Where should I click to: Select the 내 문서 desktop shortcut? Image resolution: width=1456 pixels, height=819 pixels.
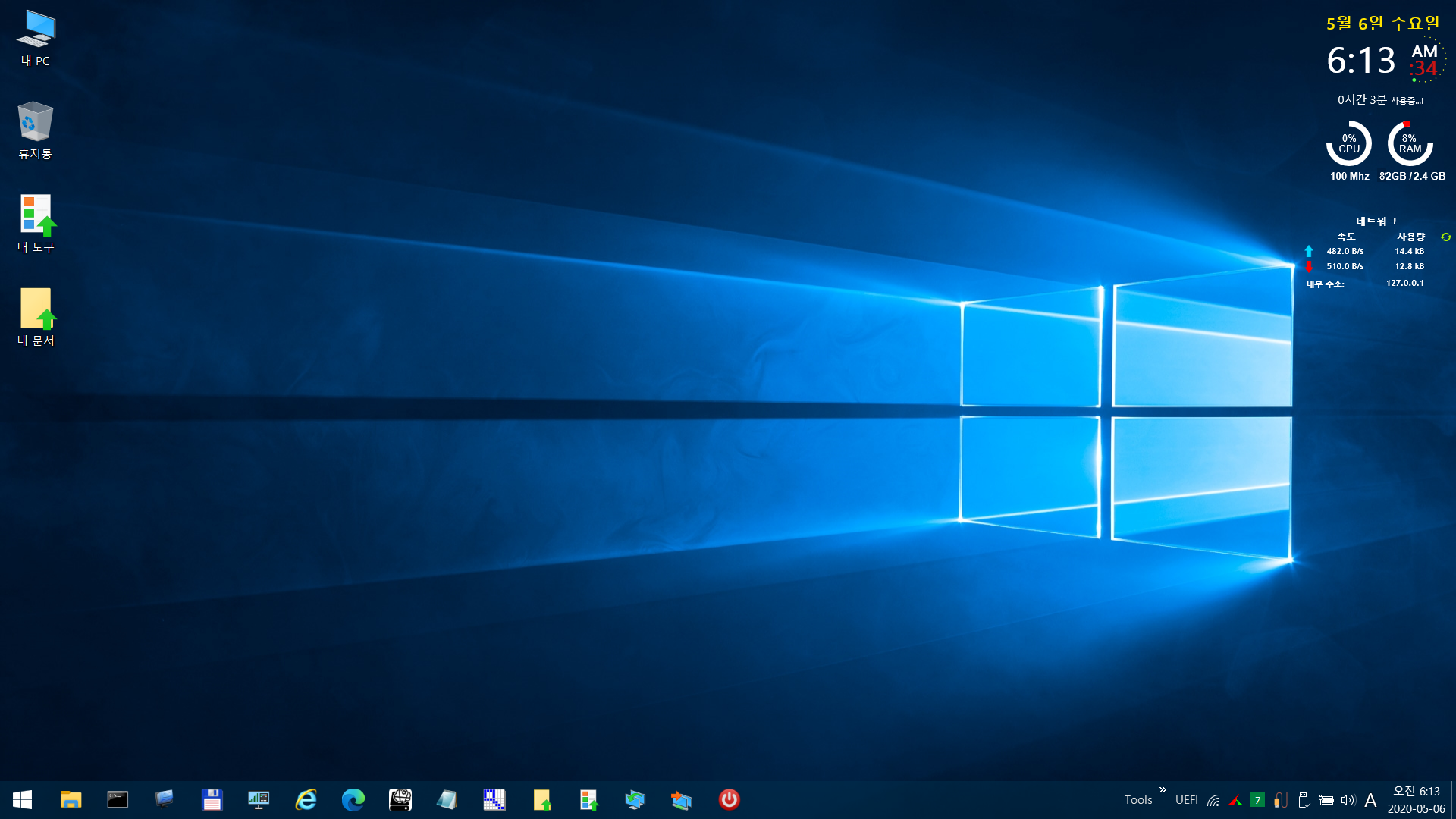36,317
